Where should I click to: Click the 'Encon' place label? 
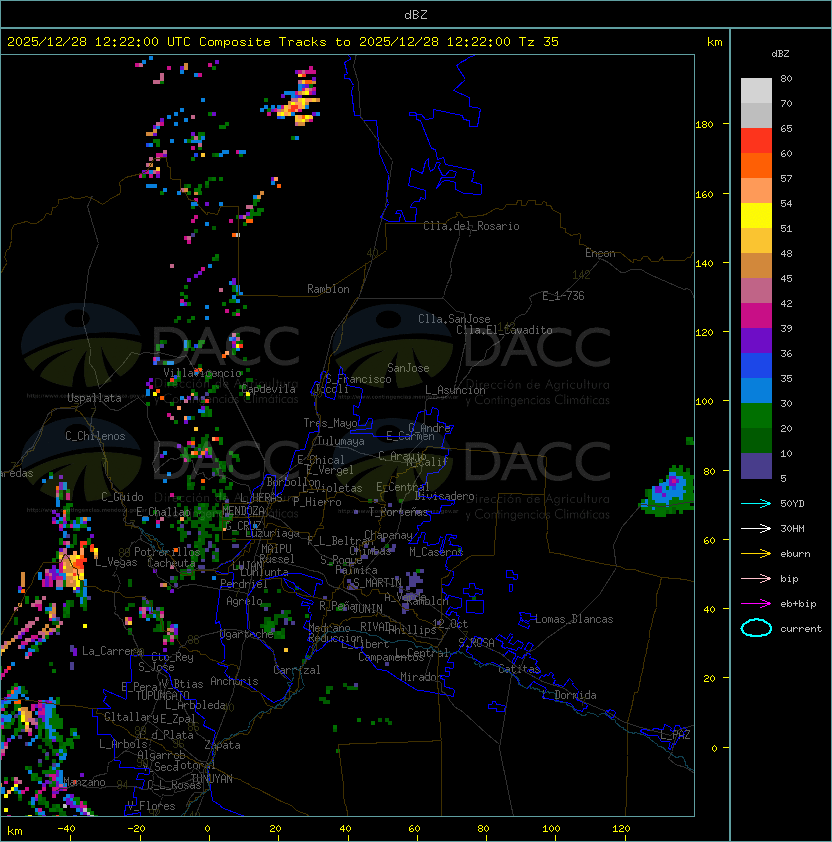[x=600, y=253]
